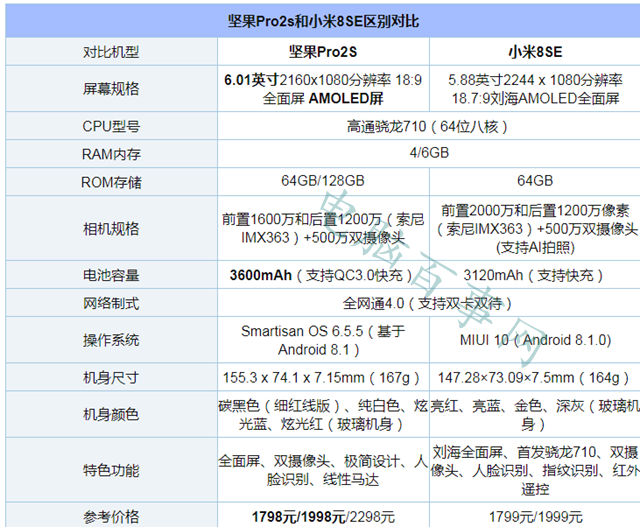
Task: Click the 屏幕规格 row label
Action: pos(110,89)
